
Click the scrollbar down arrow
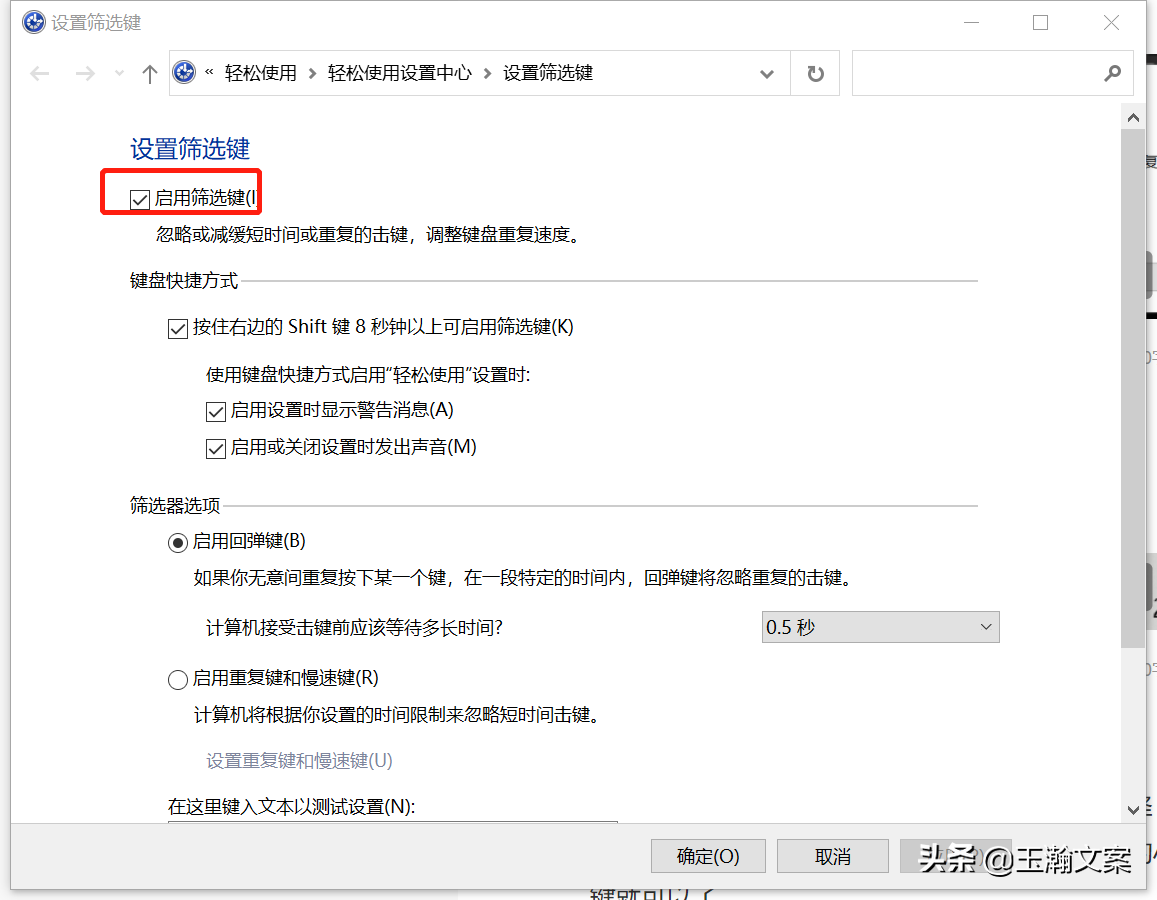1133,810
